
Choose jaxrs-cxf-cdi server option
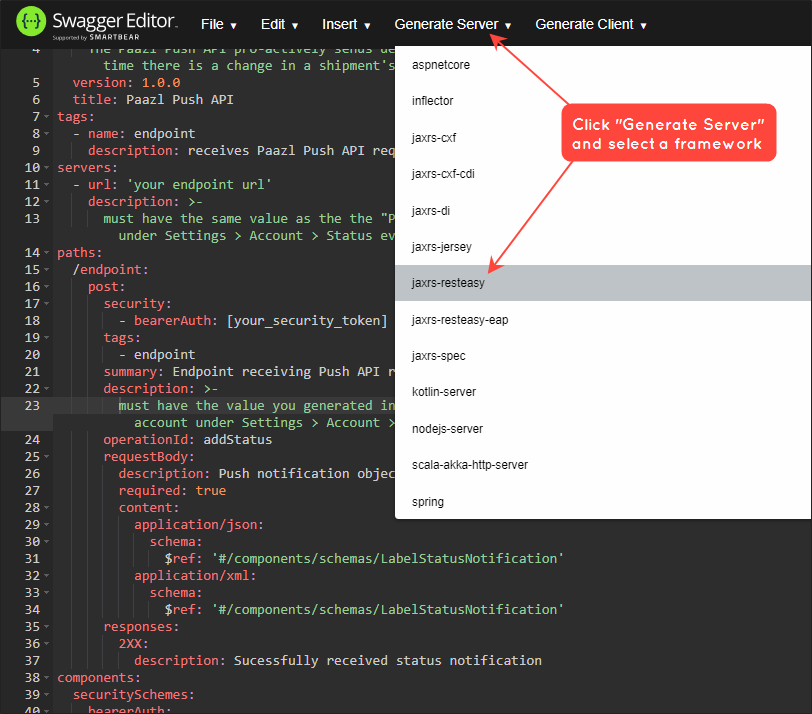[603, 174]
